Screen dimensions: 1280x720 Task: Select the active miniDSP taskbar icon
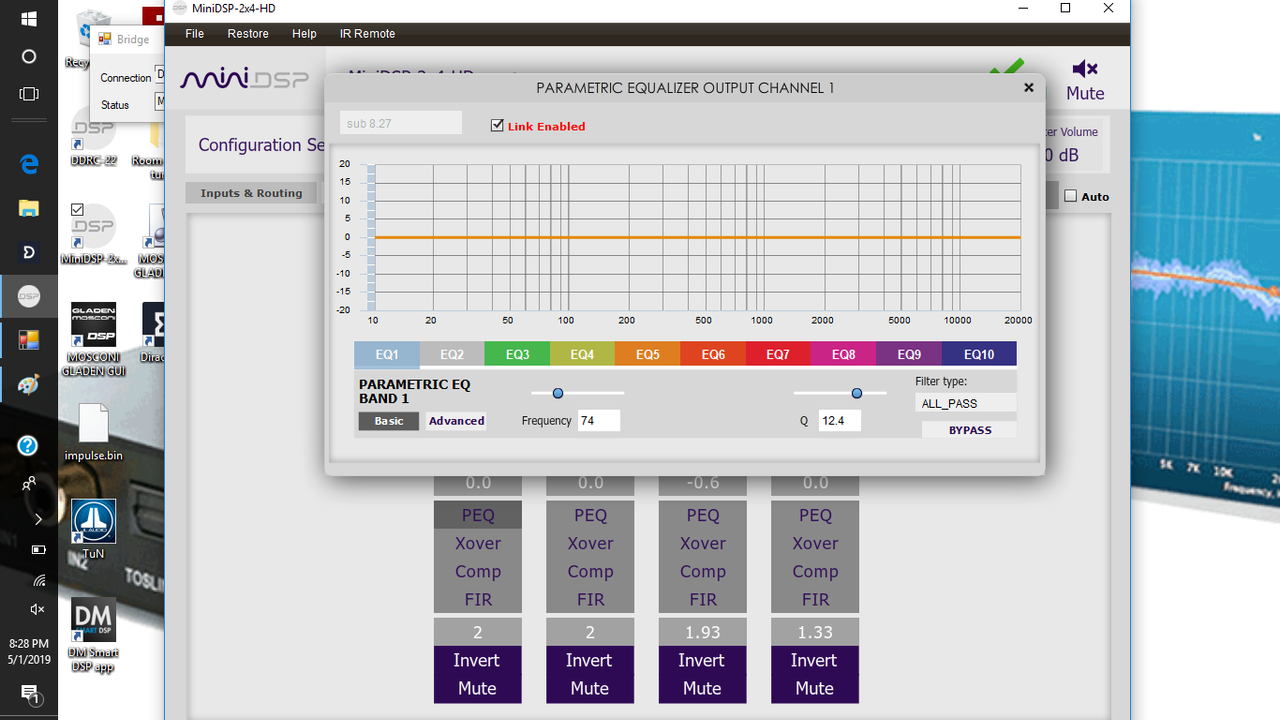28,296
